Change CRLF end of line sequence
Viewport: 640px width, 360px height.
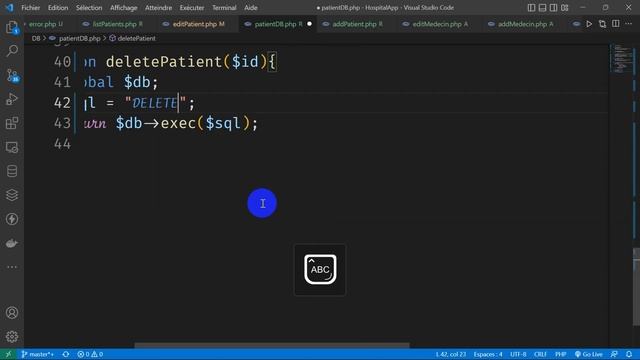pyautogui.click(x=540, y=354)
